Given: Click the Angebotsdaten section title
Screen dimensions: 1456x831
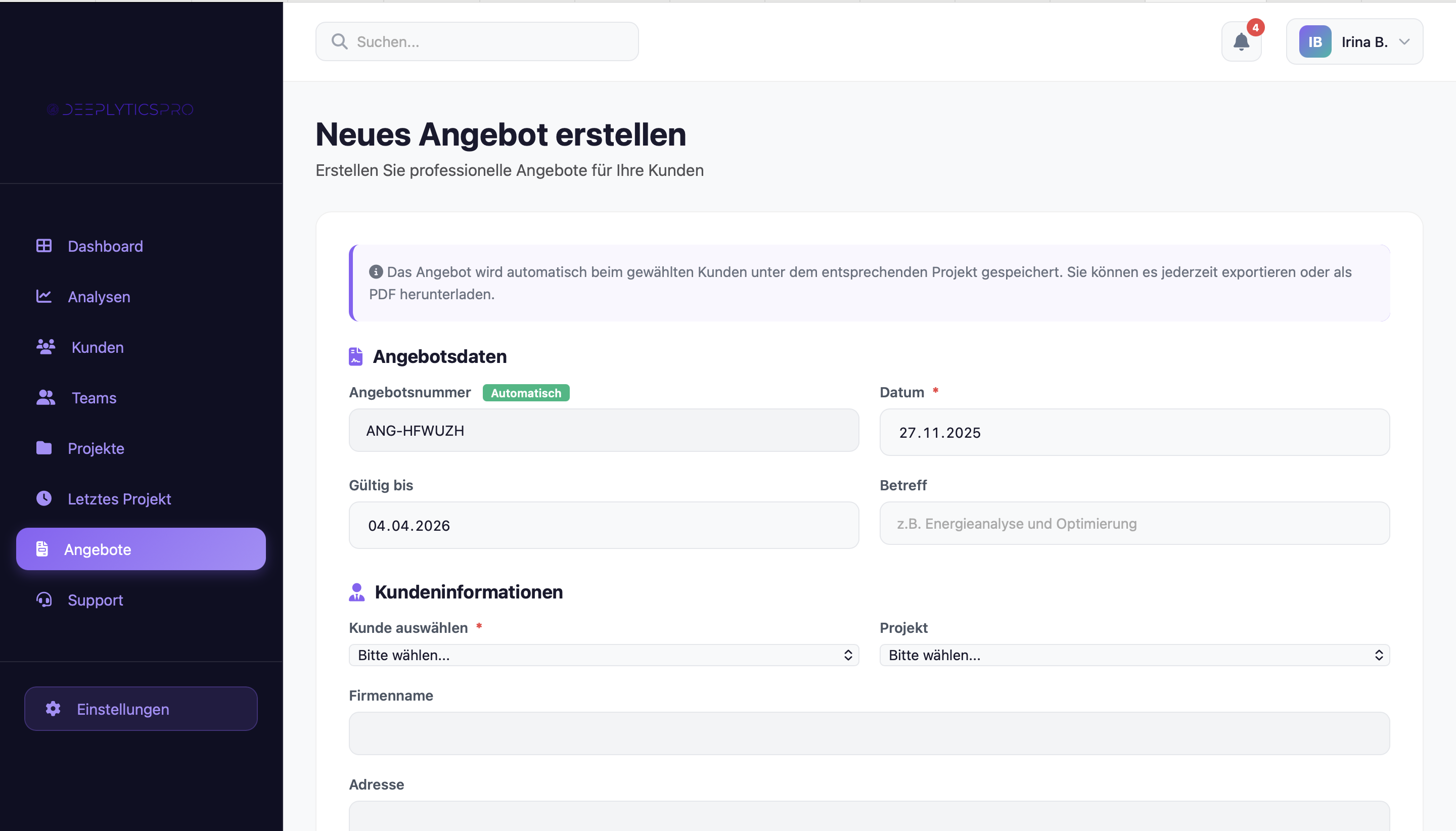Looking at the screenshot, I should coord(439,356).
